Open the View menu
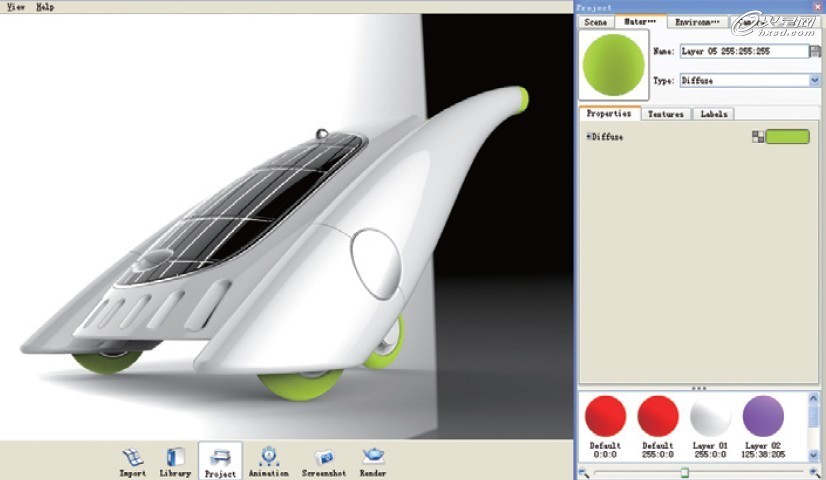Screen dimensions: 826x480 (16, 6)
